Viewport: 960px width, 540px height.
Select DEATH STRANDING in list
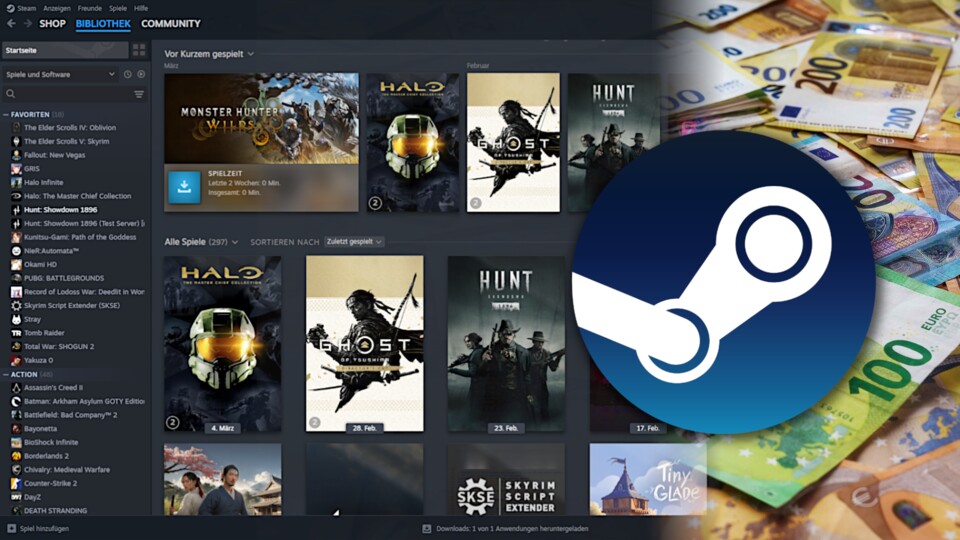55,511
